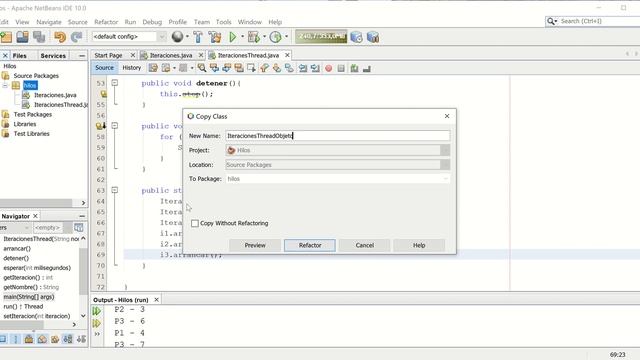
Task: Click the browser globe icon in toolbar
Action: pyautogui.click(x=177, y=37)
